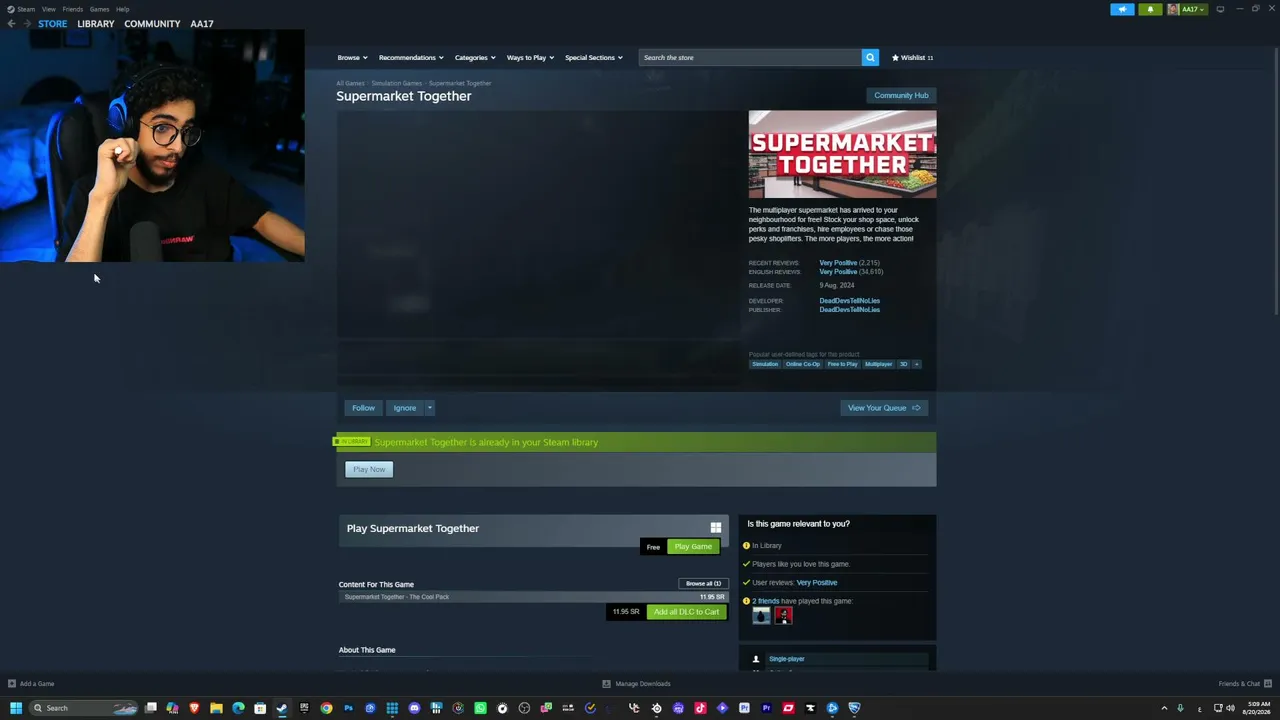Screen dimensions: 1280x720
Task: Switch to the COMMUNITY tab
Action: 152,24
